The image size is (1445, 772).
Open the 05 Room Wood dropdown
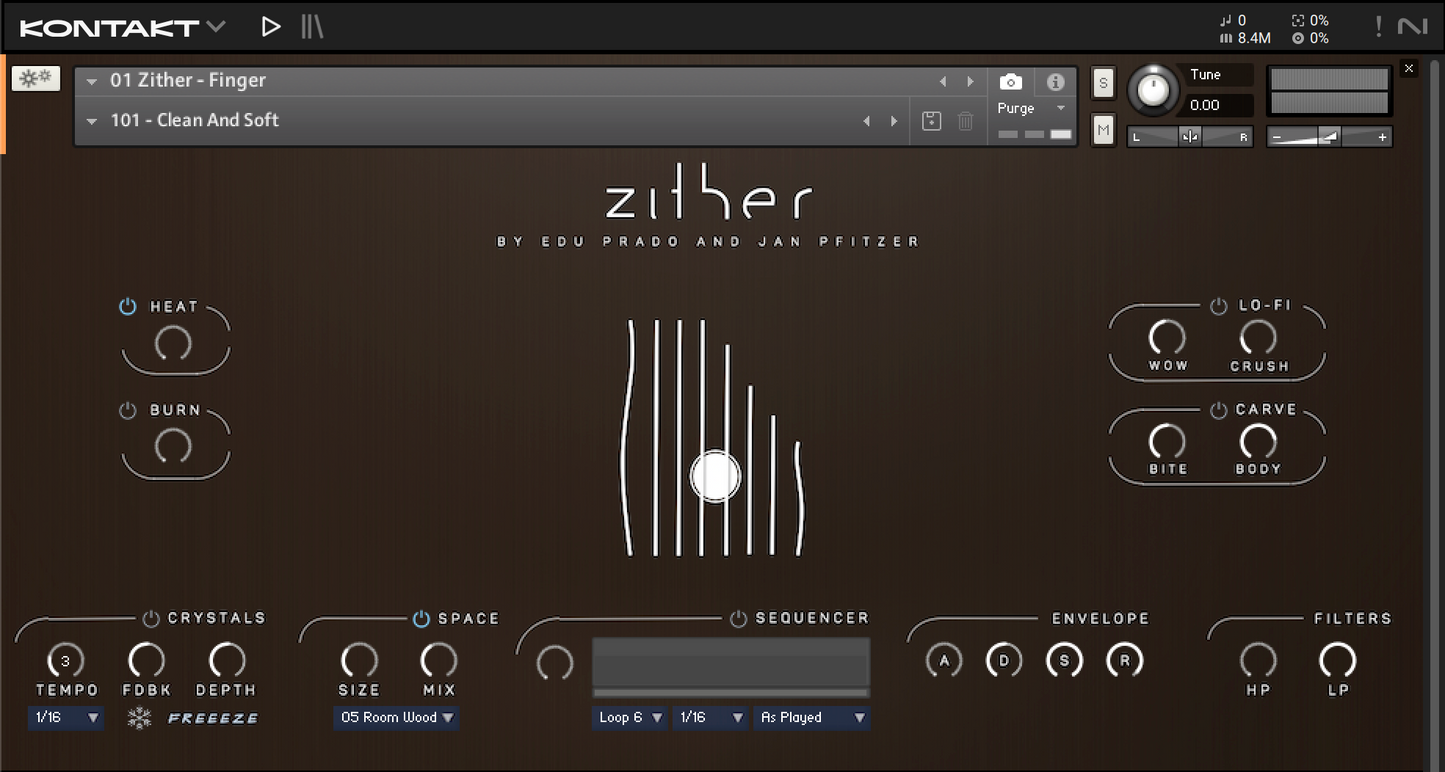coord(395,717)
